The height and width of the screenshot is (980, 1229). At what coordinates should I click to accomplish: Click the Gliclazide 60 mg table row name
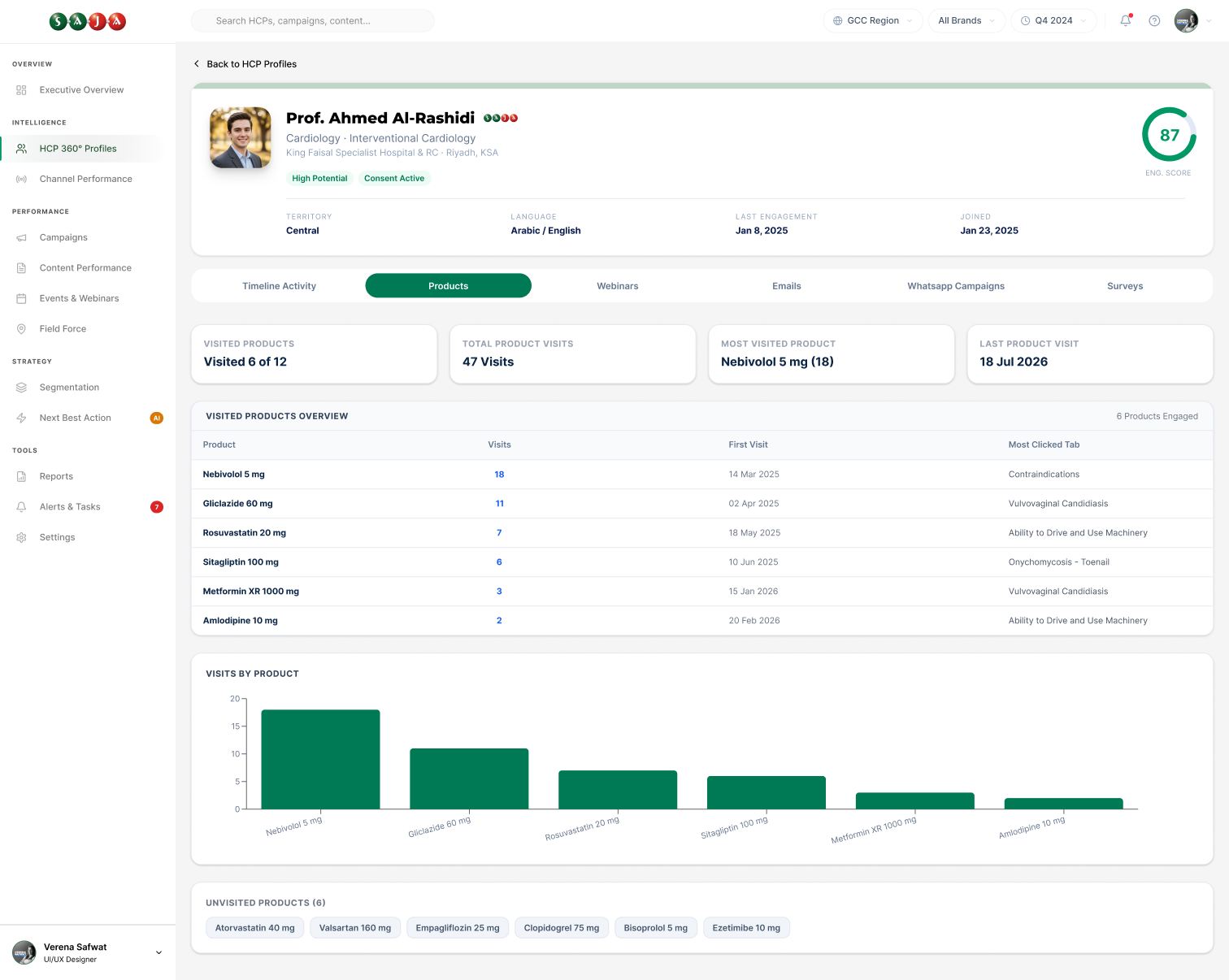tap(238, 504)
